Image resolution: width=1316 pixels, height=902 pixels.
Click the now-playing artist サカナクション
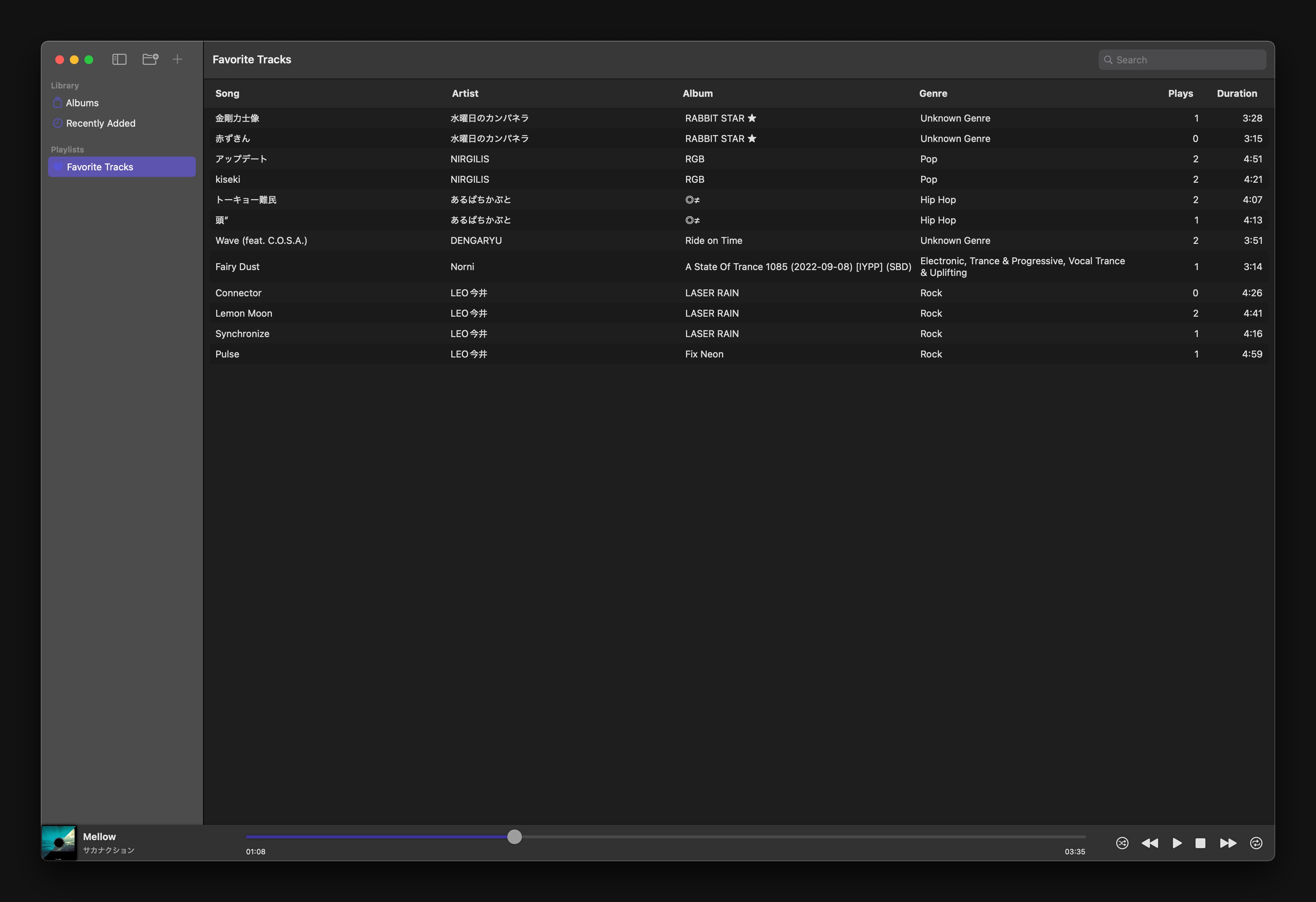pos(108,850)
